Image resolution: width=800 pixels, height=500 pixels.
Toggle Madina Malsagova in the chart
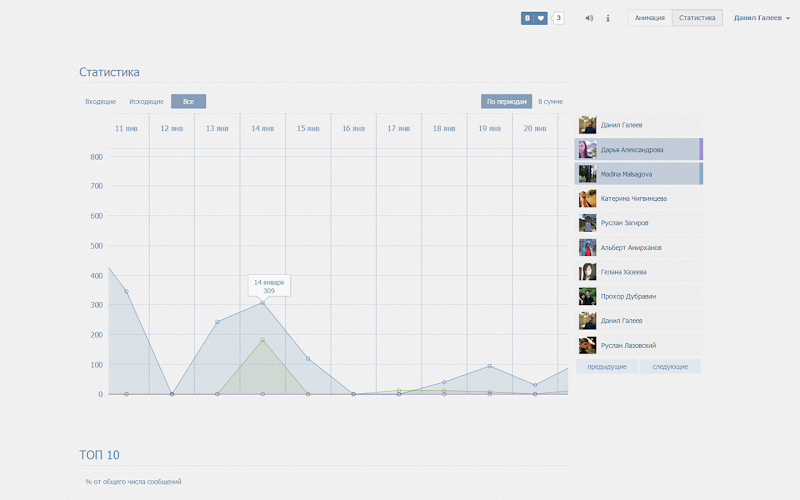(x=638, y=174)
